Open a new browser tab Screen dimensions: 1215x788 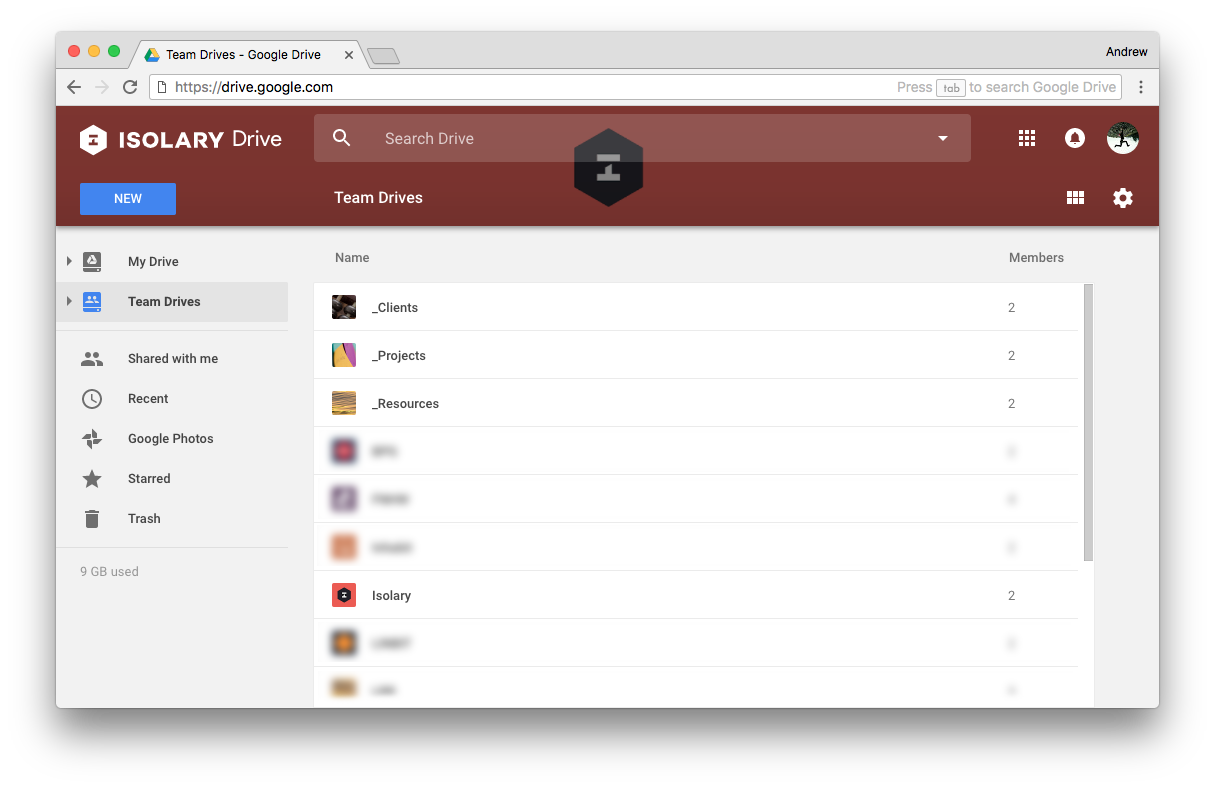[384, 56]
